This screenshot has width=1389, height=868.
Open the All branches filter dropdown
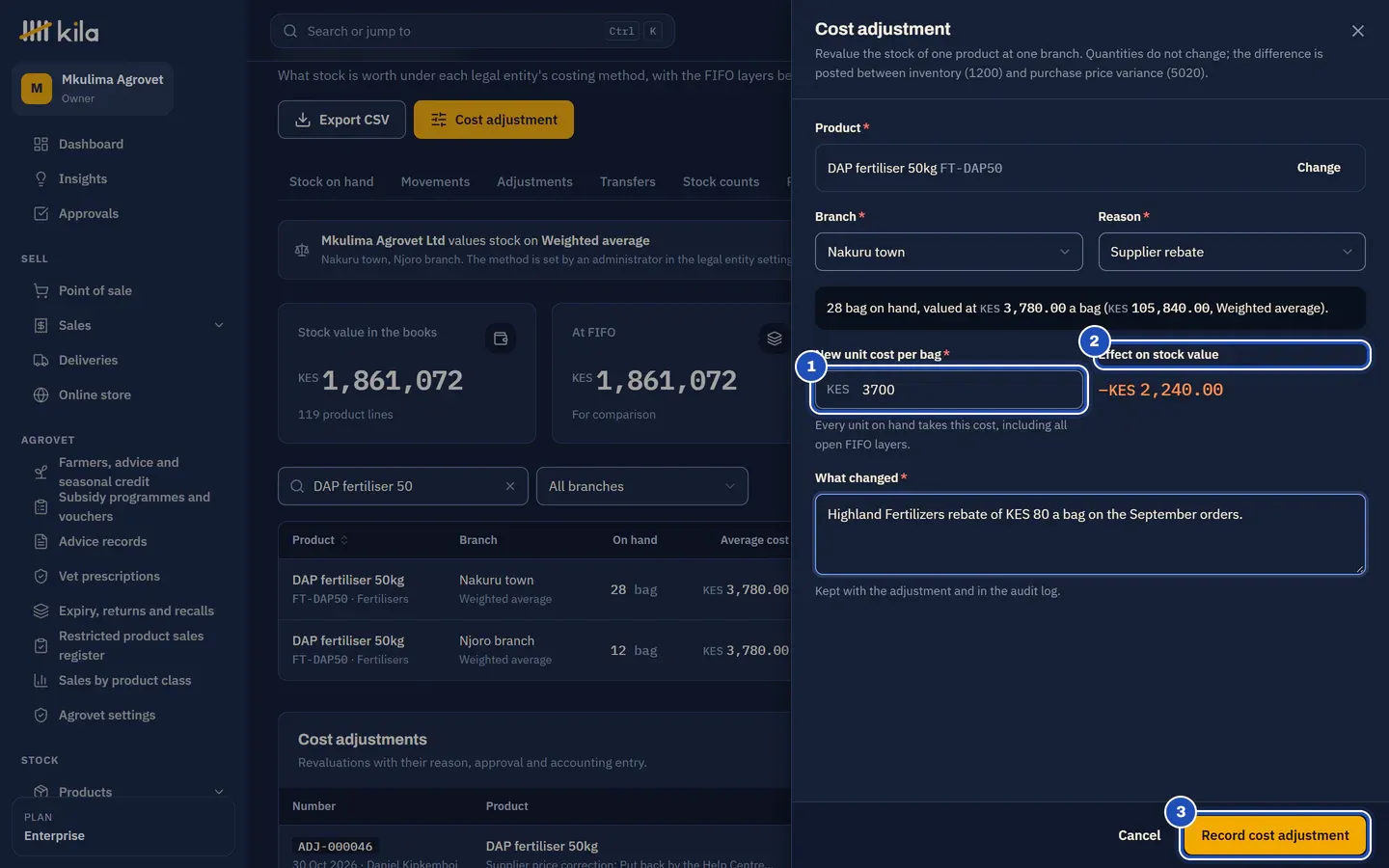[x=642, y=486]
